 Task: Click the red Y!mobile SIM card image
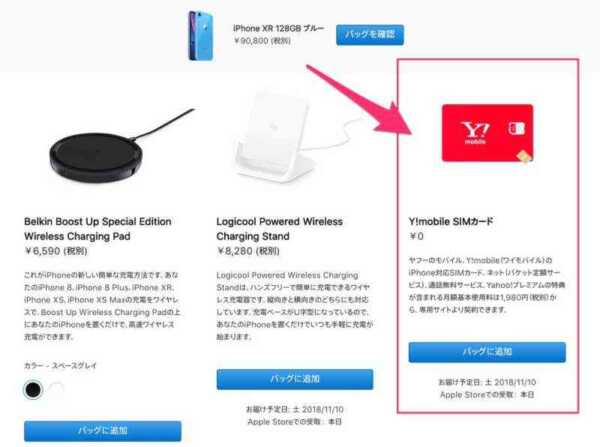click(x=488, y=133)
